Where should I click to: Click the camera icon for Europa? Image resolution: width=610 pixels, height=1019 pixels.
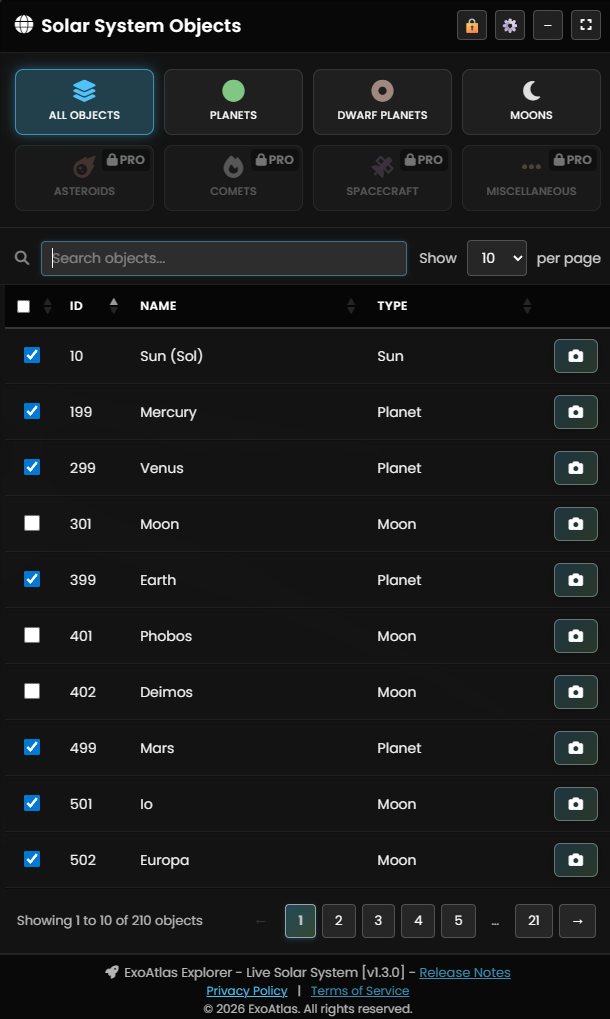tap(575, 860)
